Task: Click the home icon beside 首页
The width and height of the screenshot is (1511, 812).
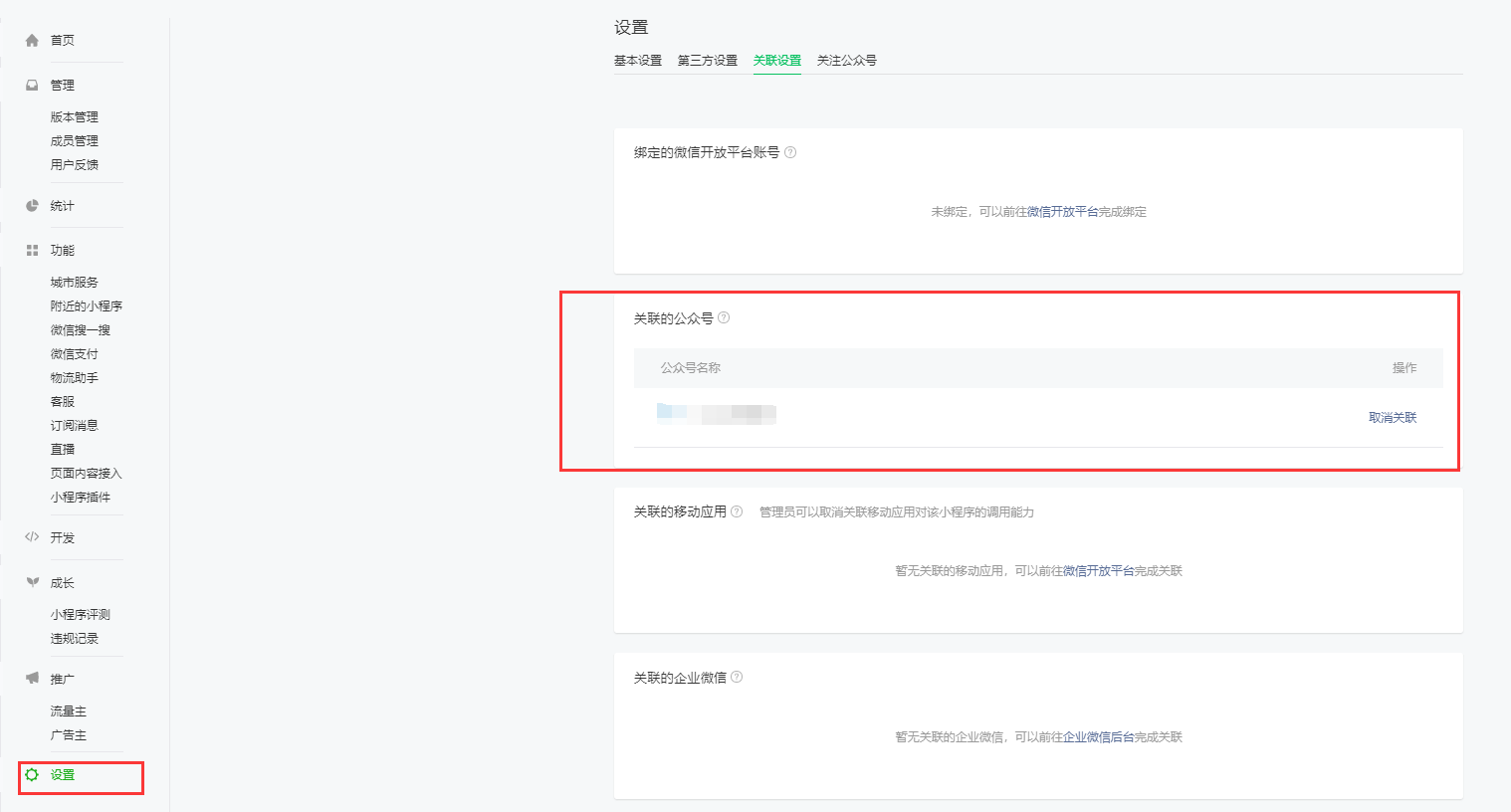Action: 32,40
